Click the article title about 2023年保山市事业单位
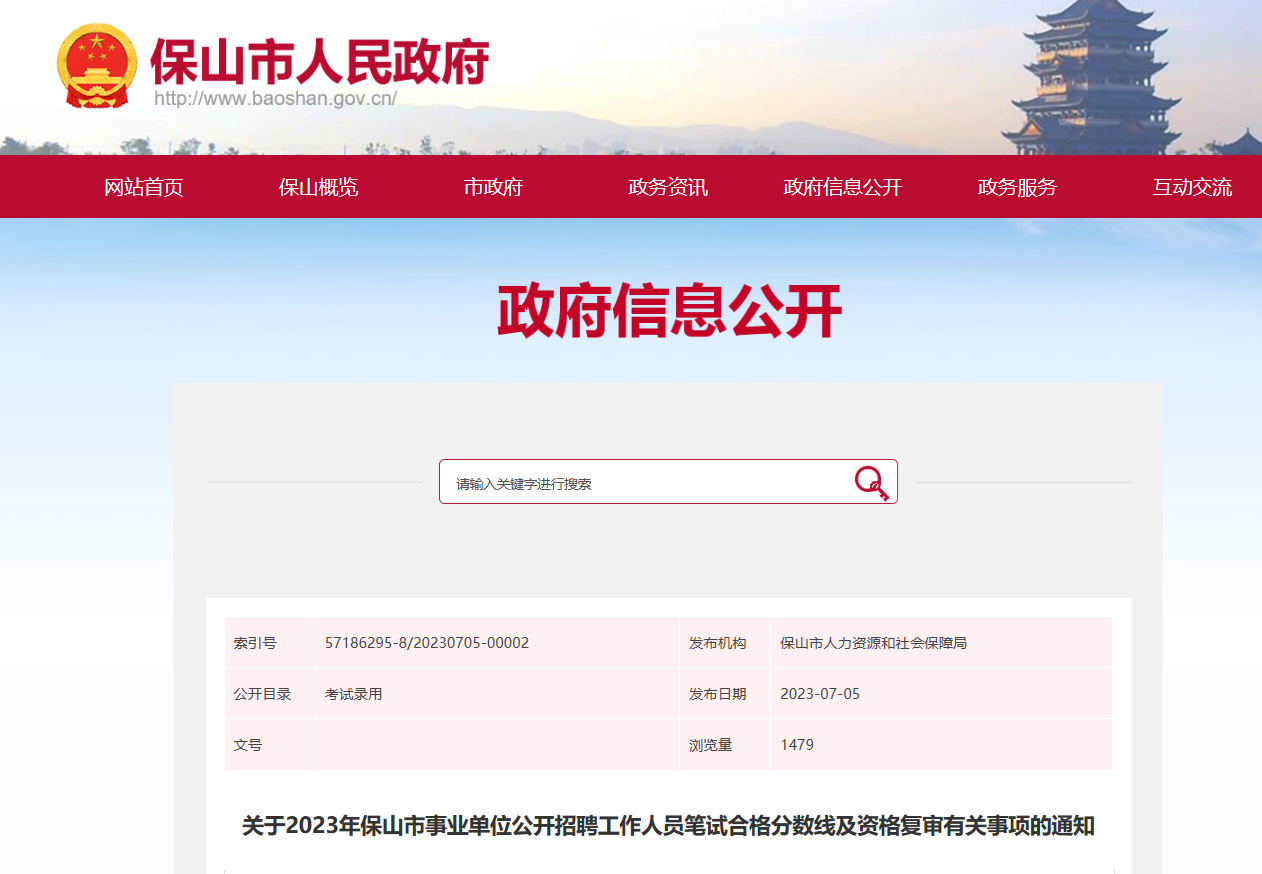The image size is (1262, 874). [668, 826]
